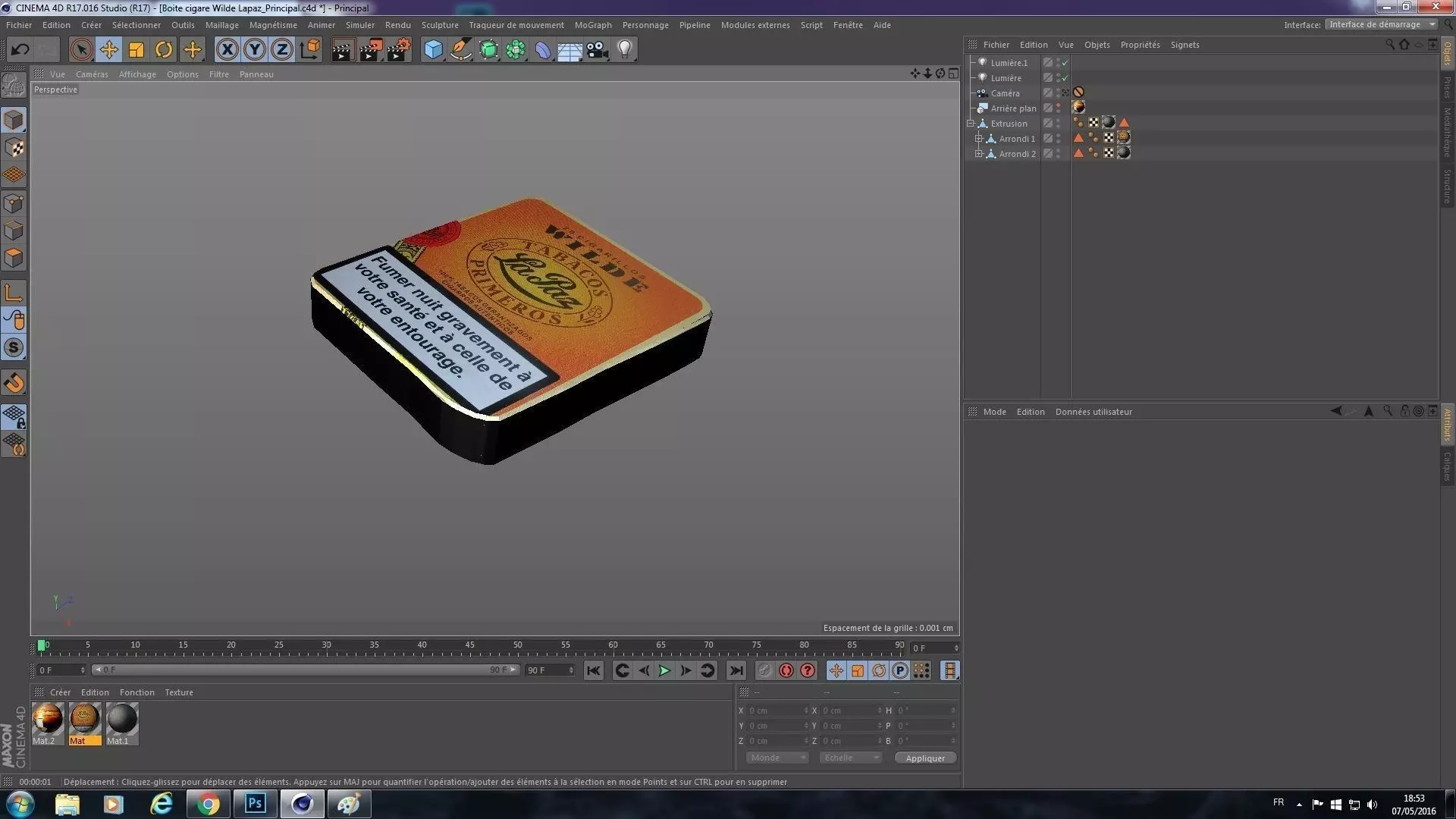
Task: Click Appliquer button
Action: pos(925,758)
